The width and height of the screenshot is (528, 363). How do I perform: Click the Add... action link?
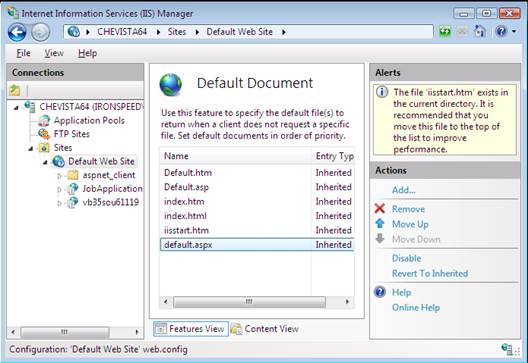pos(403,190)
